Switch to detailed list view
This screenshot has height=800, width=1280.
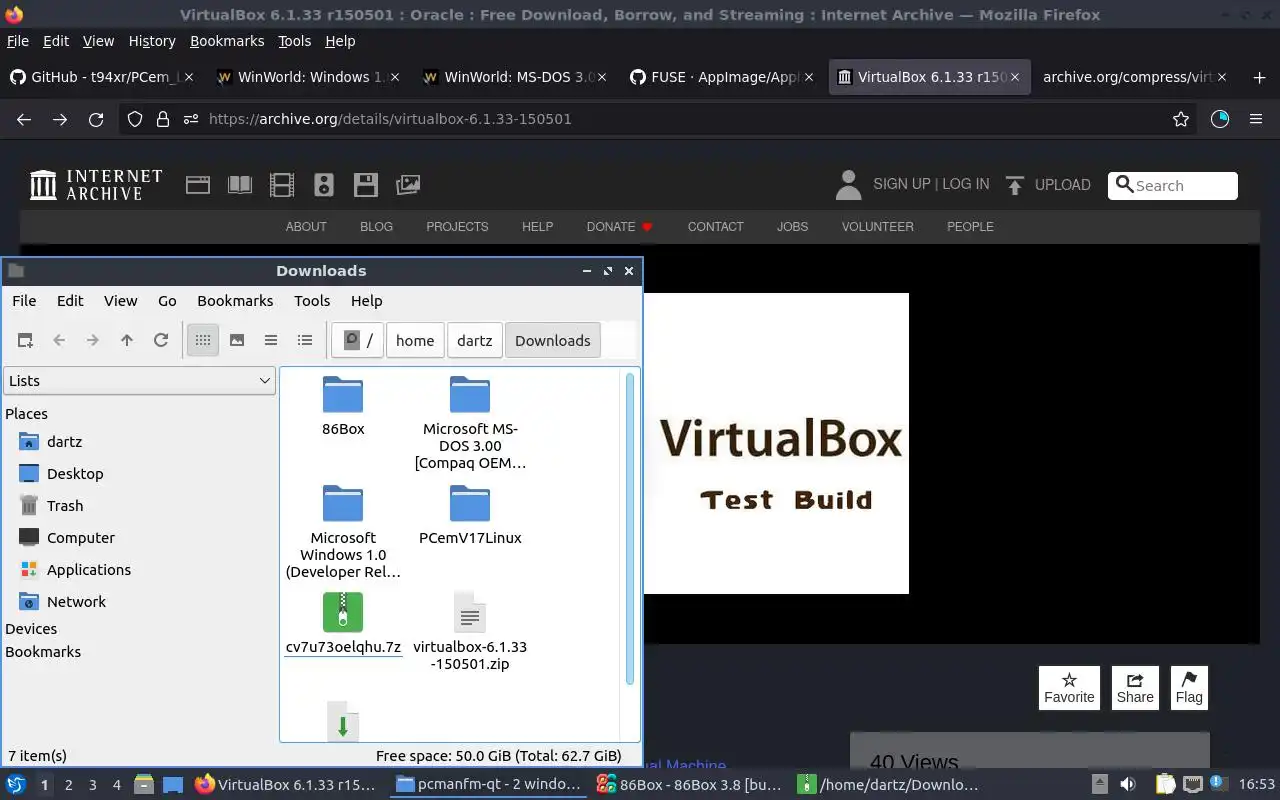point(305,340)
